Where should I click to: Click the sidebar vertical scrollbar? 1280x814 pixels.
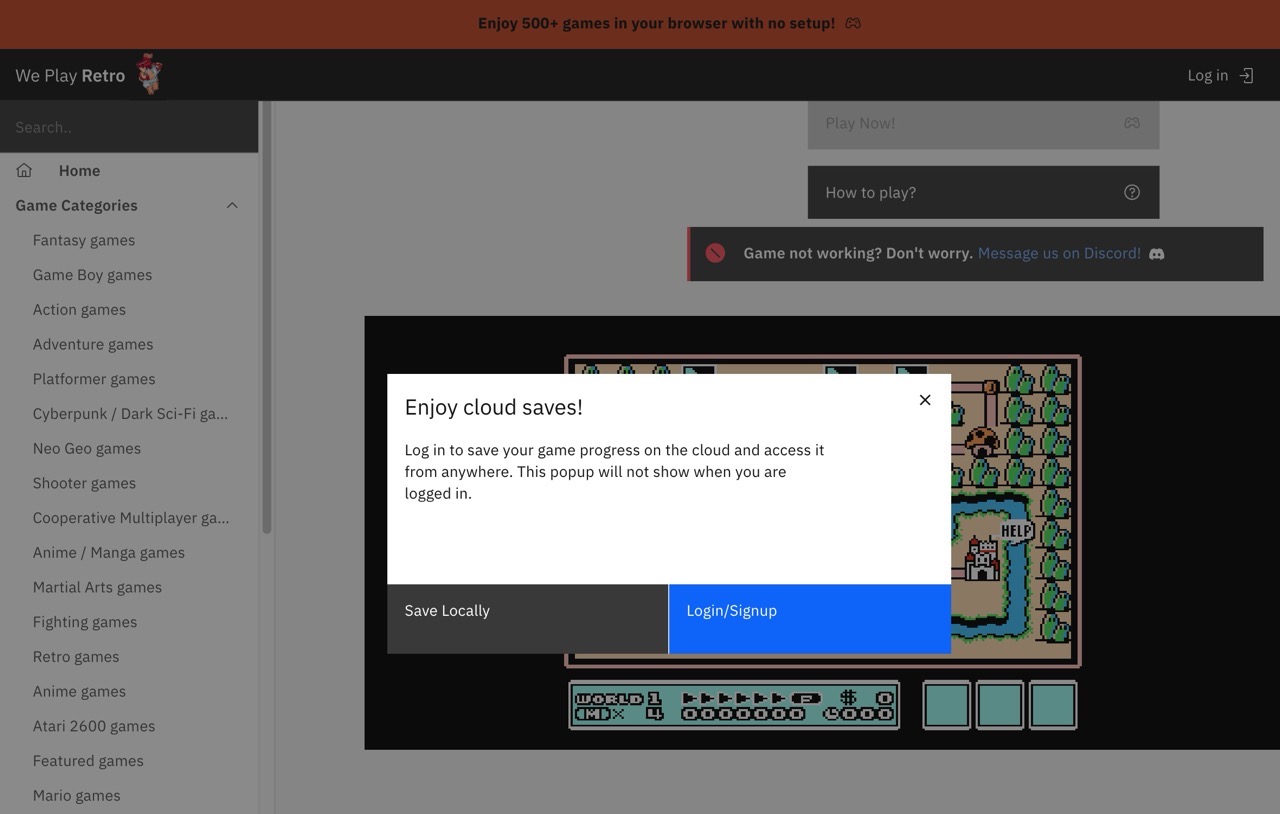[267, 317]
